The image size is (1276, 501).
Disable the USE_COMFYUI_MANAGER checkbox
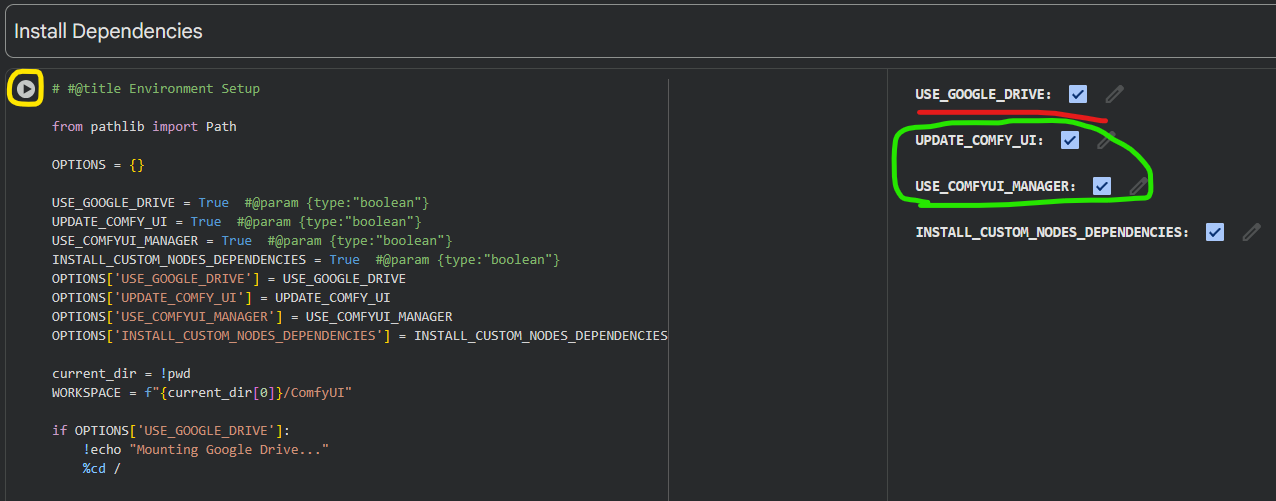coord(1102,186)
